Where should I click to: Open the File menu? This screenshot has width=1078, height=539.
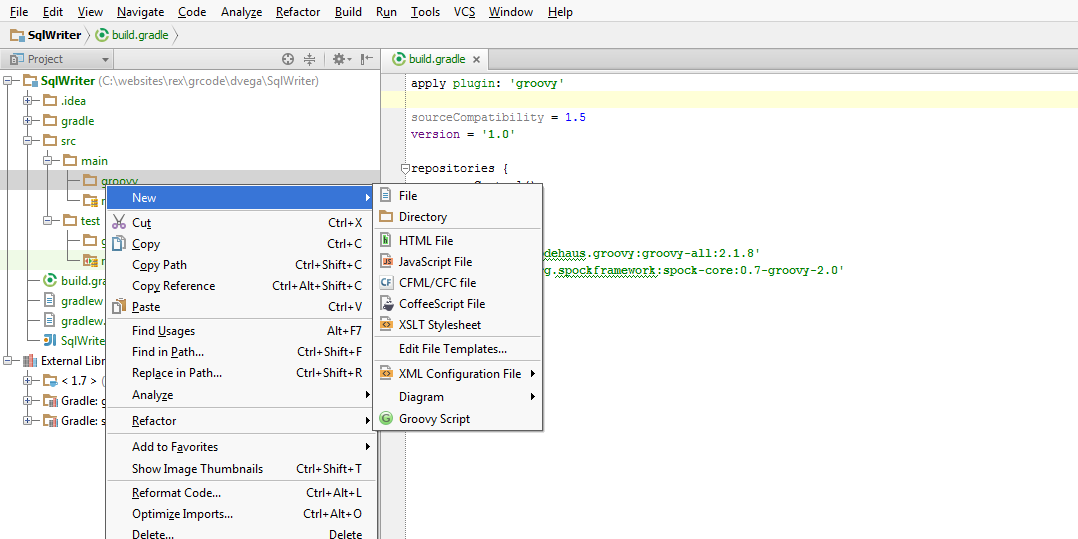[x=19, y=12]
